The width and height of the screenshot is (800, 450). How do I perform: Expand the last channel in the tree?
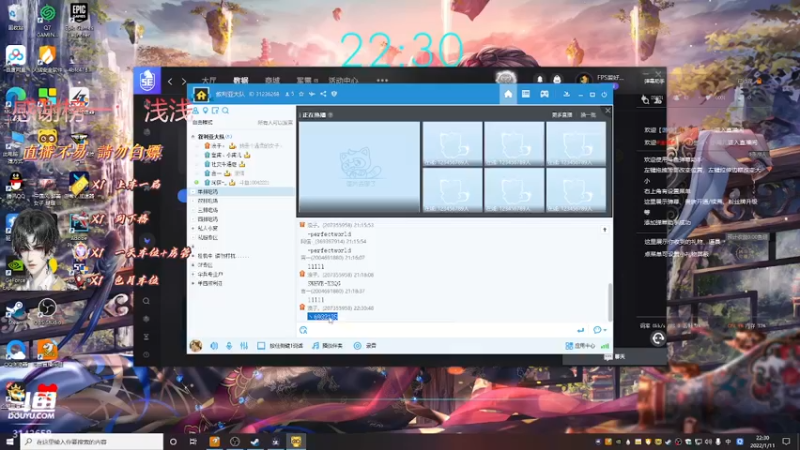(x=193, y=284)
